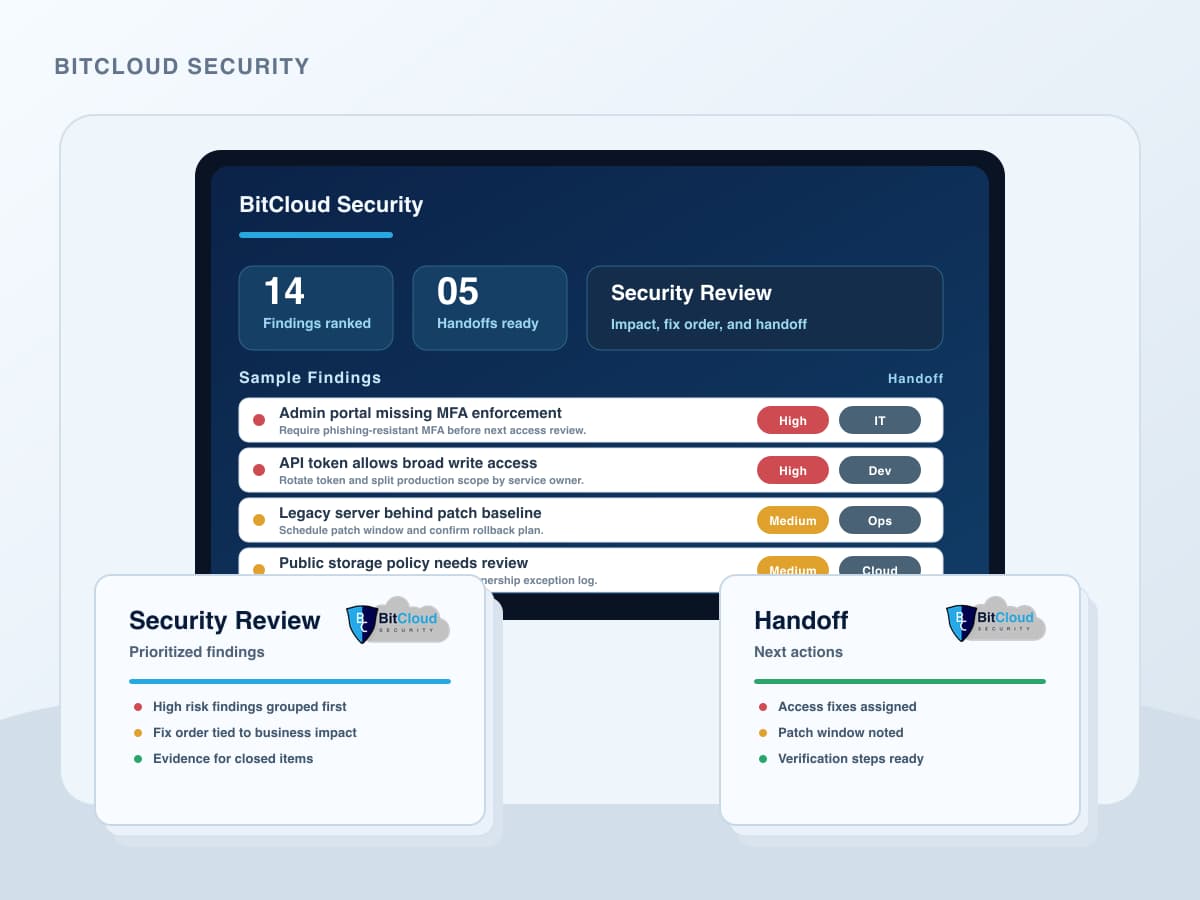Click the green progress bar under Handoff heading

[899, 679]
